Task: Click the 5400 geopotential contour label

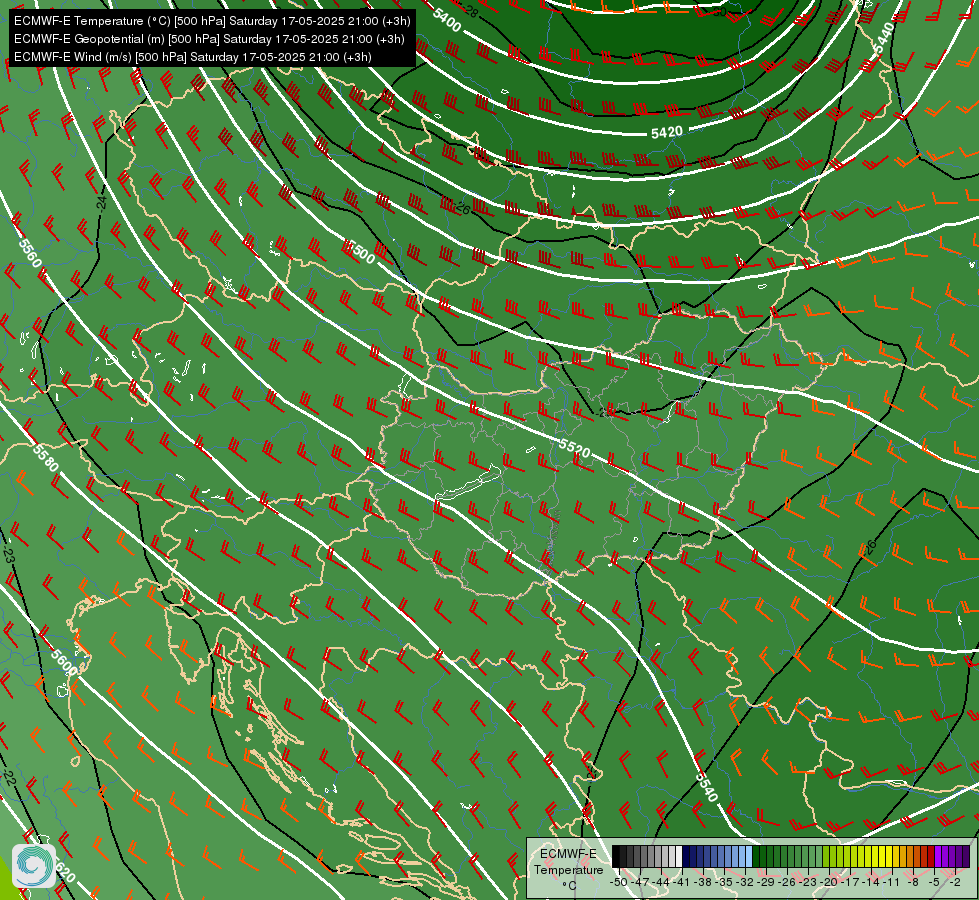Action: (446, 21)
